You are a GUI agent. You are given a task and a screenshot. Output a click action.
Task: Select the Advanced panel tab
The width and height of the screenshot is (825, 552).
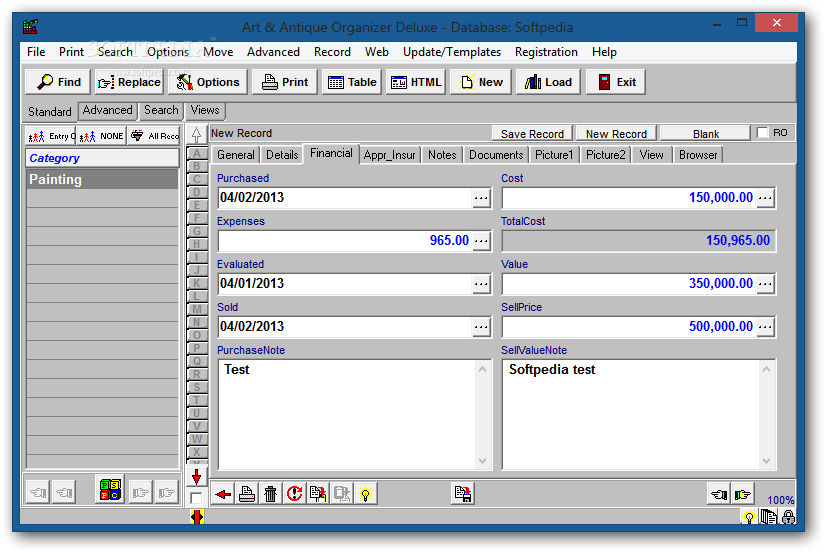[x=107, y=111]
